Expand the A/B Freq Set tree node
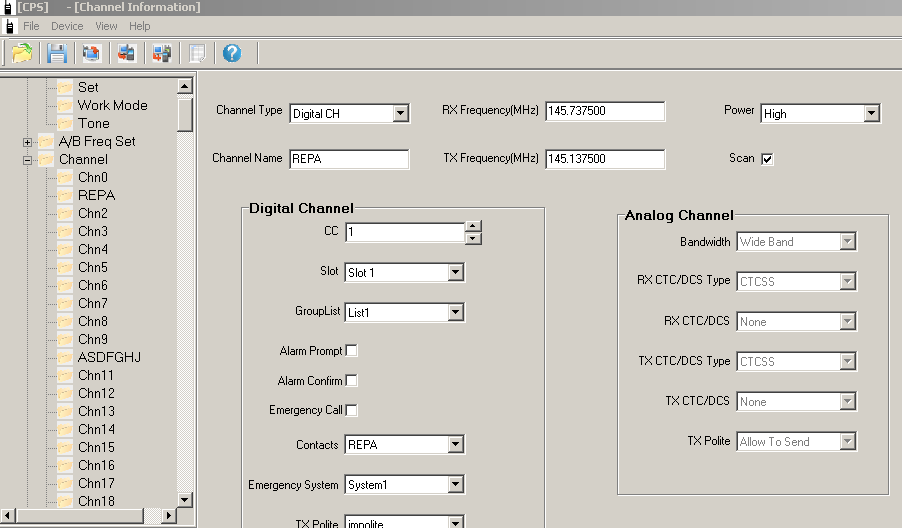 pos(27,142)
